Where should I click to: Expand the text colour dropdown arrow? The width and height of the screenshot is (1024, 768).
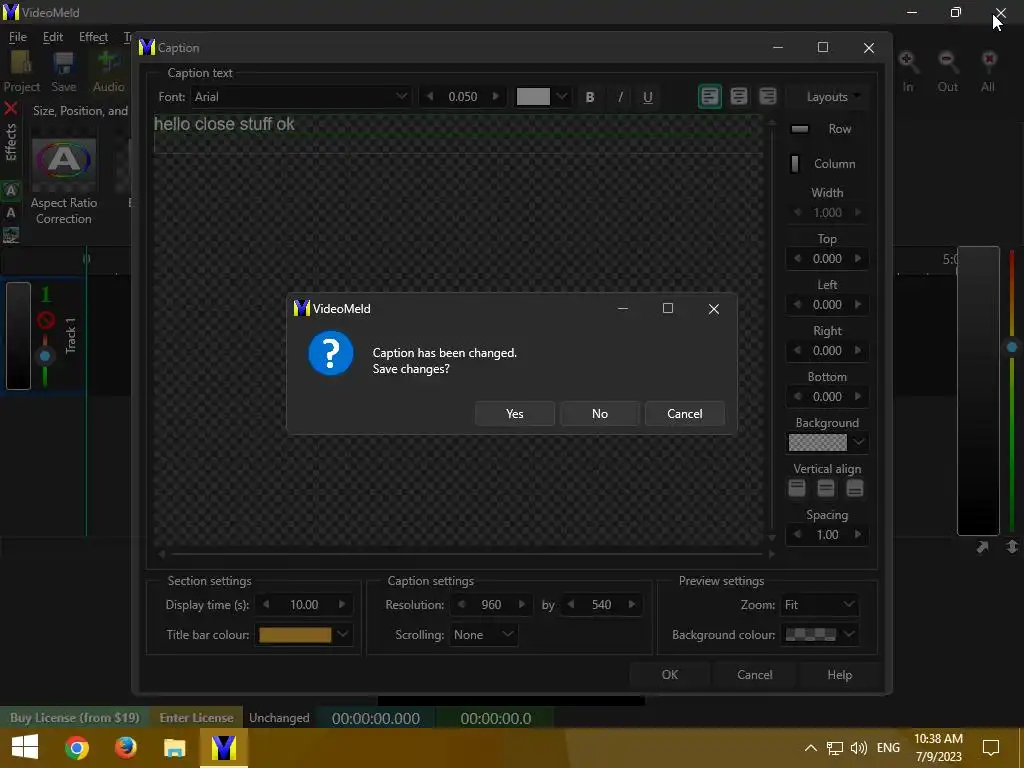point(562,97)
